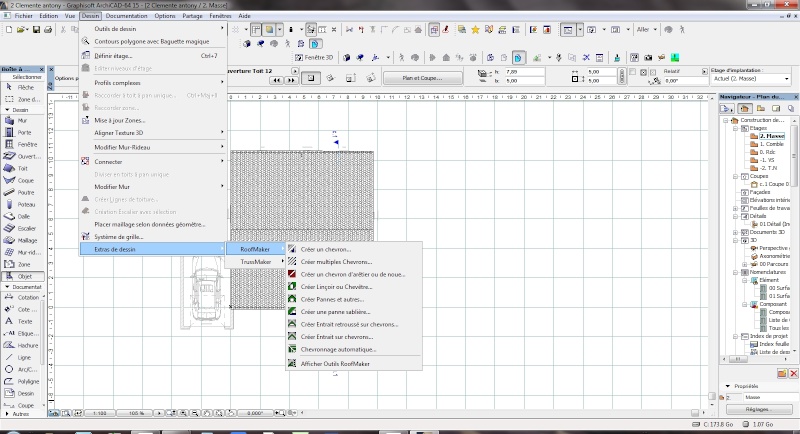Choose Créer un chevron
Image resolution: width=800 pixels, height=434 pixels.
click(354, 249)
